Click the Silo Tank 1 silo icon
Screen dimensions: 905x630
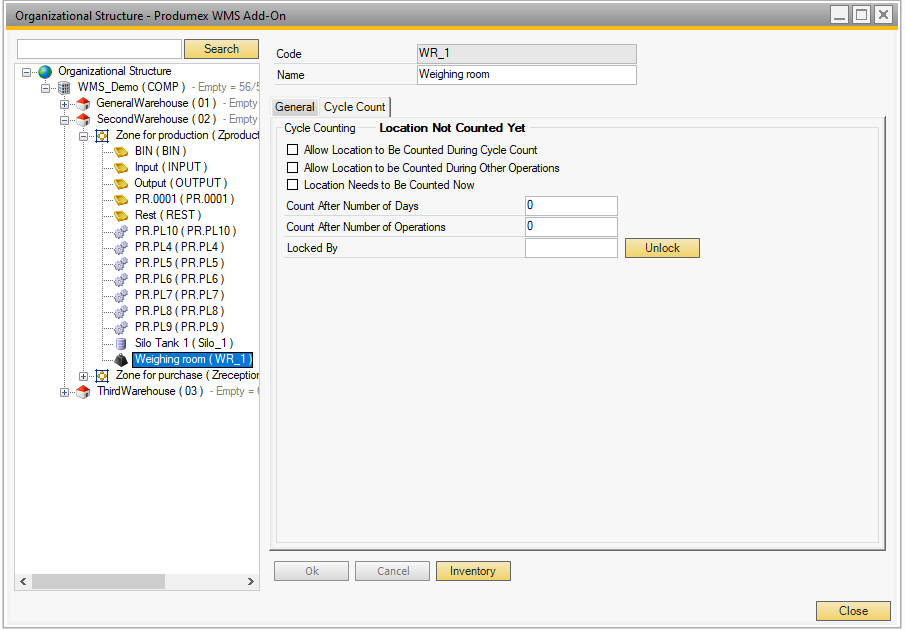121,344
